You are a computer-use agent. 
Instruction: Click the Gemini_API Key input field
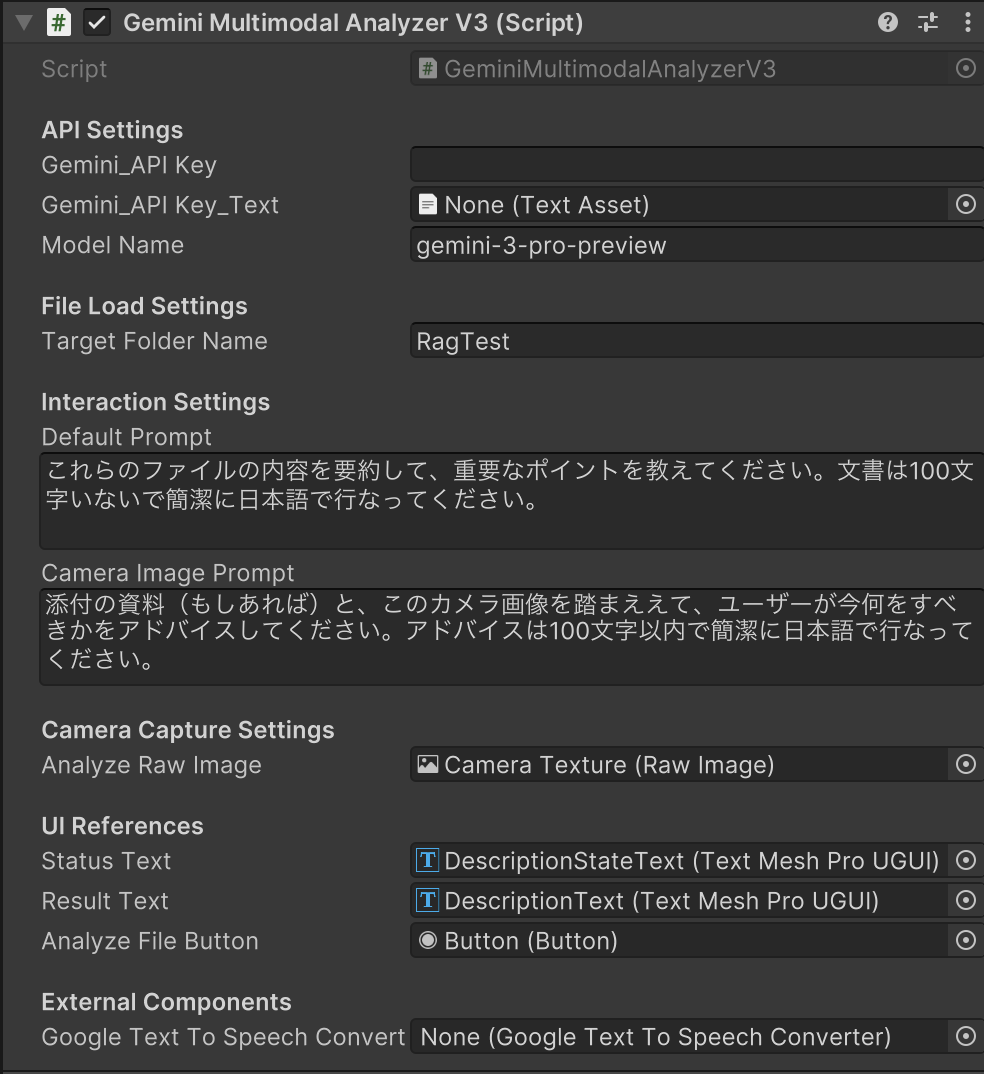coord(696,165)
